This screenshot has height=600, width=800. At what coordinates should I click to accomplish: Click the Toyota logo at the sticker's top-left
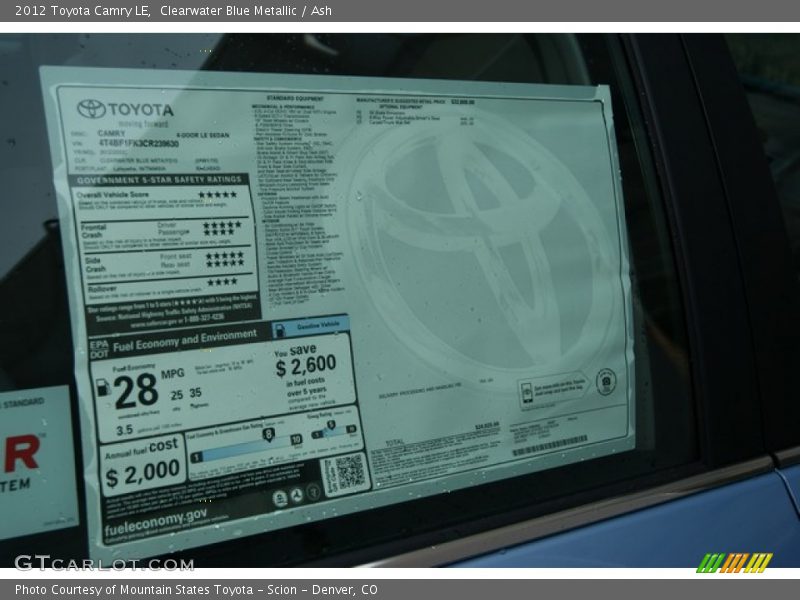click(88, 108)
